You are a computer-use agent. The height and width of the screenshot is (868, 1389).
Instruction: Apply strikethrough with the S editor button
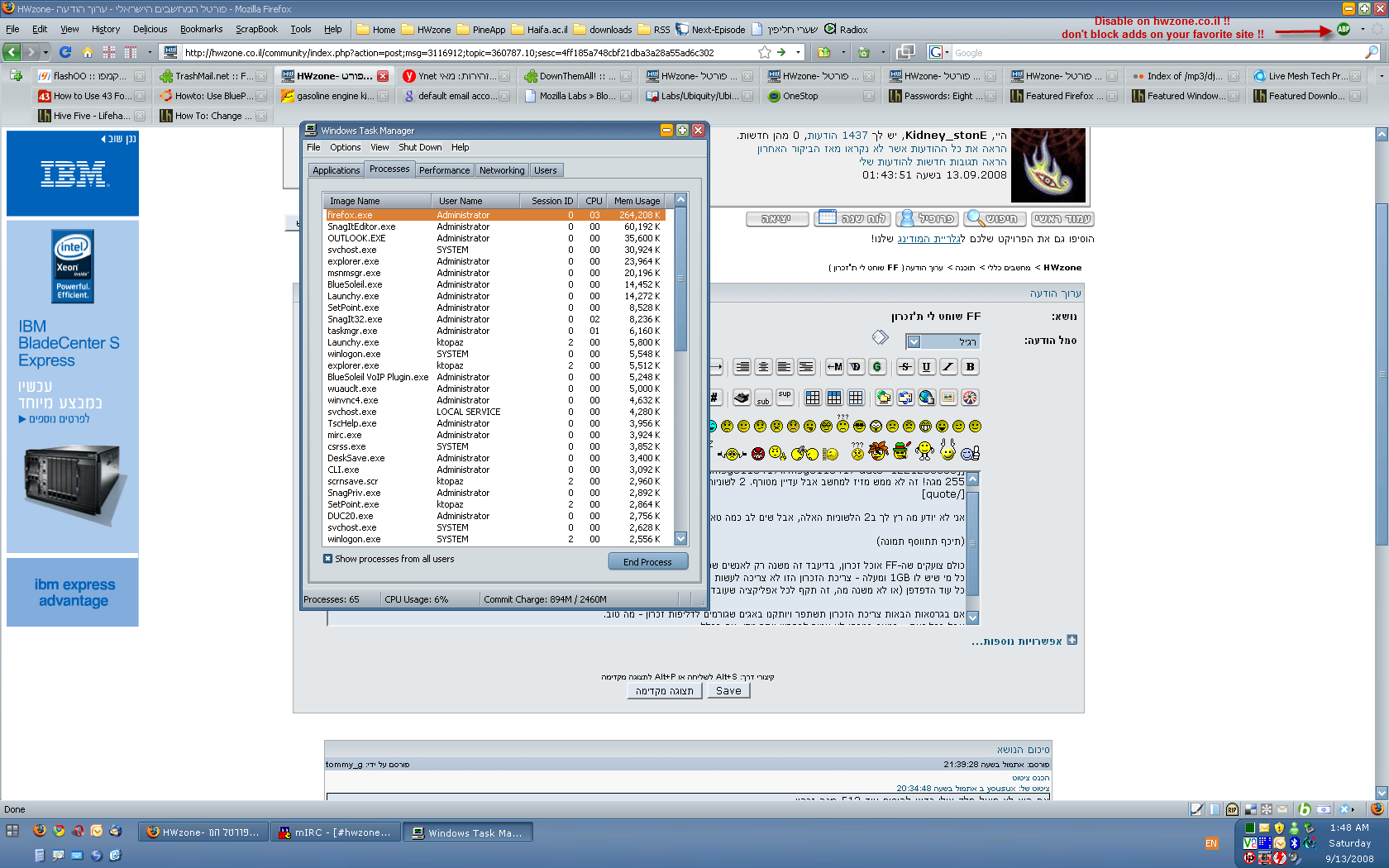tap(905, 367)
